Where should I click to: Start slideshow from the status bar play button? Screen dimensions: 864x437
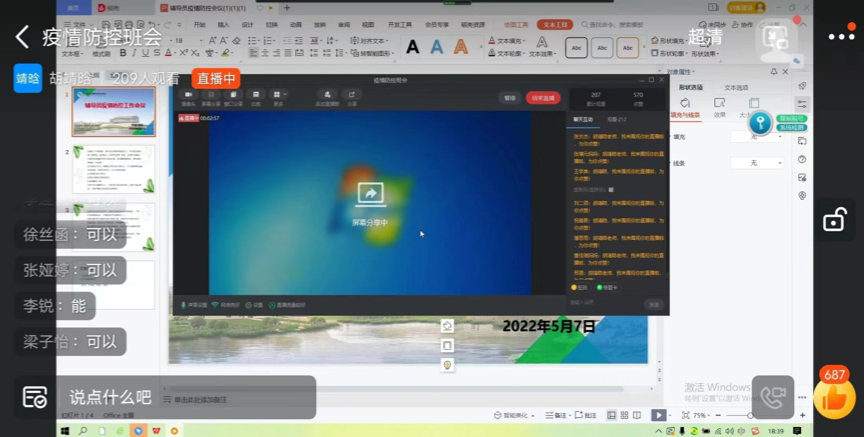tap(658, 415)
